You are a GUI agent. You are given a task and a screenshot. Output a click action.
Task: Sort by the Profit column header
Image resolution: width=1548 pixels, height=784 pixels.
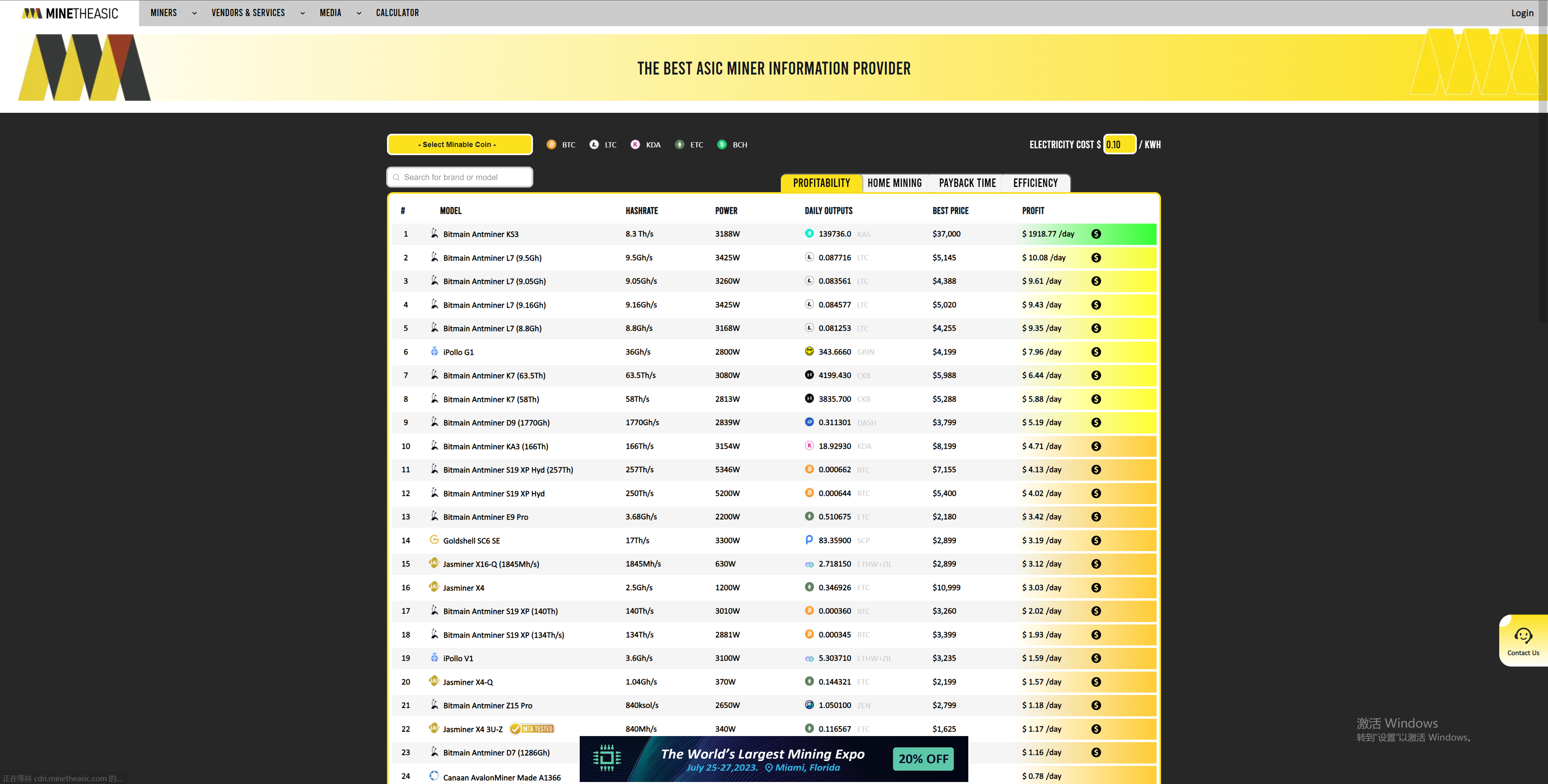point(1033,211)
